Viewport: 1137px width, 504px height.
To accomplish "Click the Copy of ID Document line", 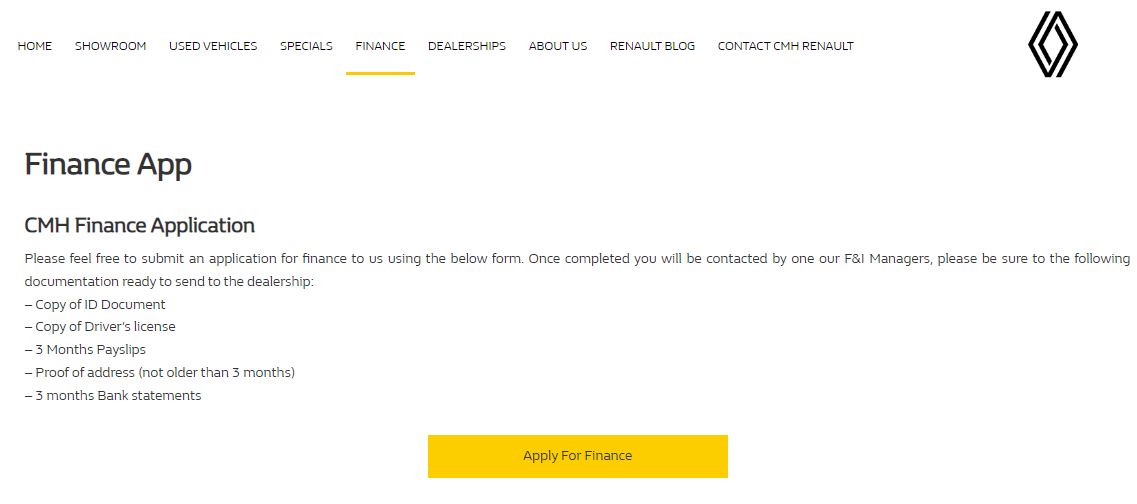I will point(95,305).
